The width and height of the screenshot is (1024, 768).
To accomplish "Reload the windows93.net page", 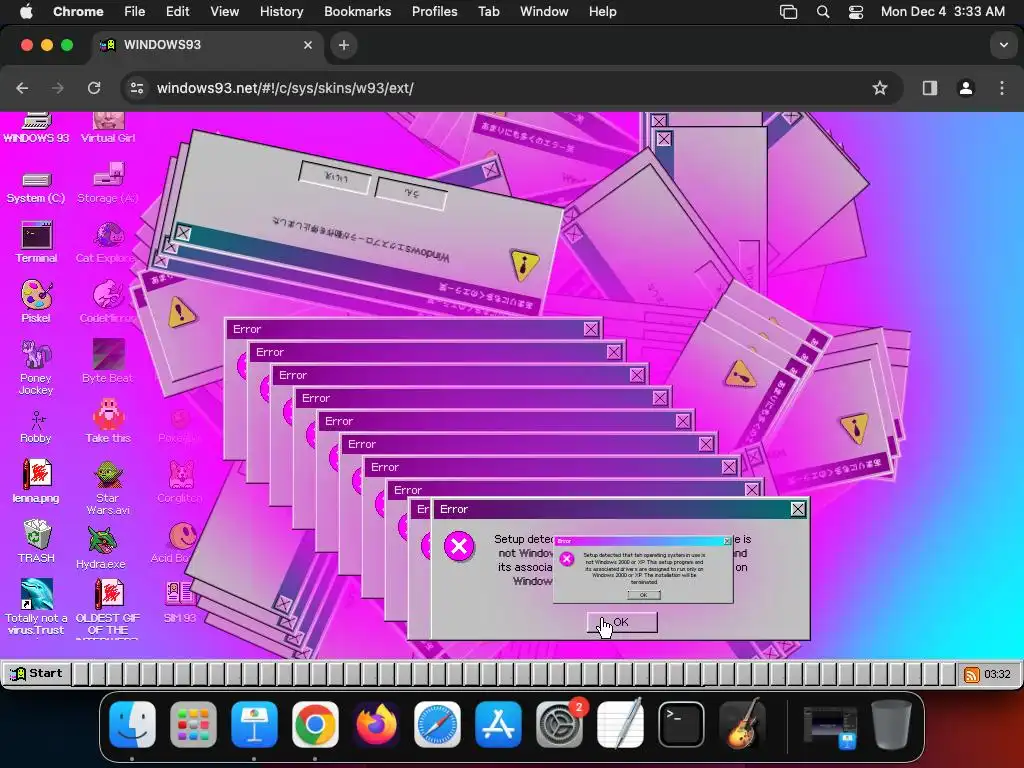I will [94, 88].
